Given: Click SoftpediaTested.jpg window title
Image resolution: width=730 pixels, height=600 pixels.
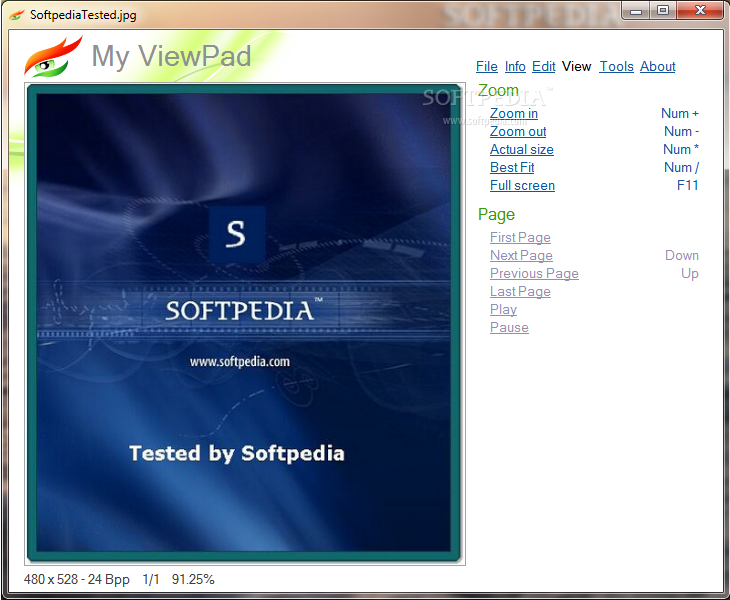Looking at the screenshot, I should [83, 15].
